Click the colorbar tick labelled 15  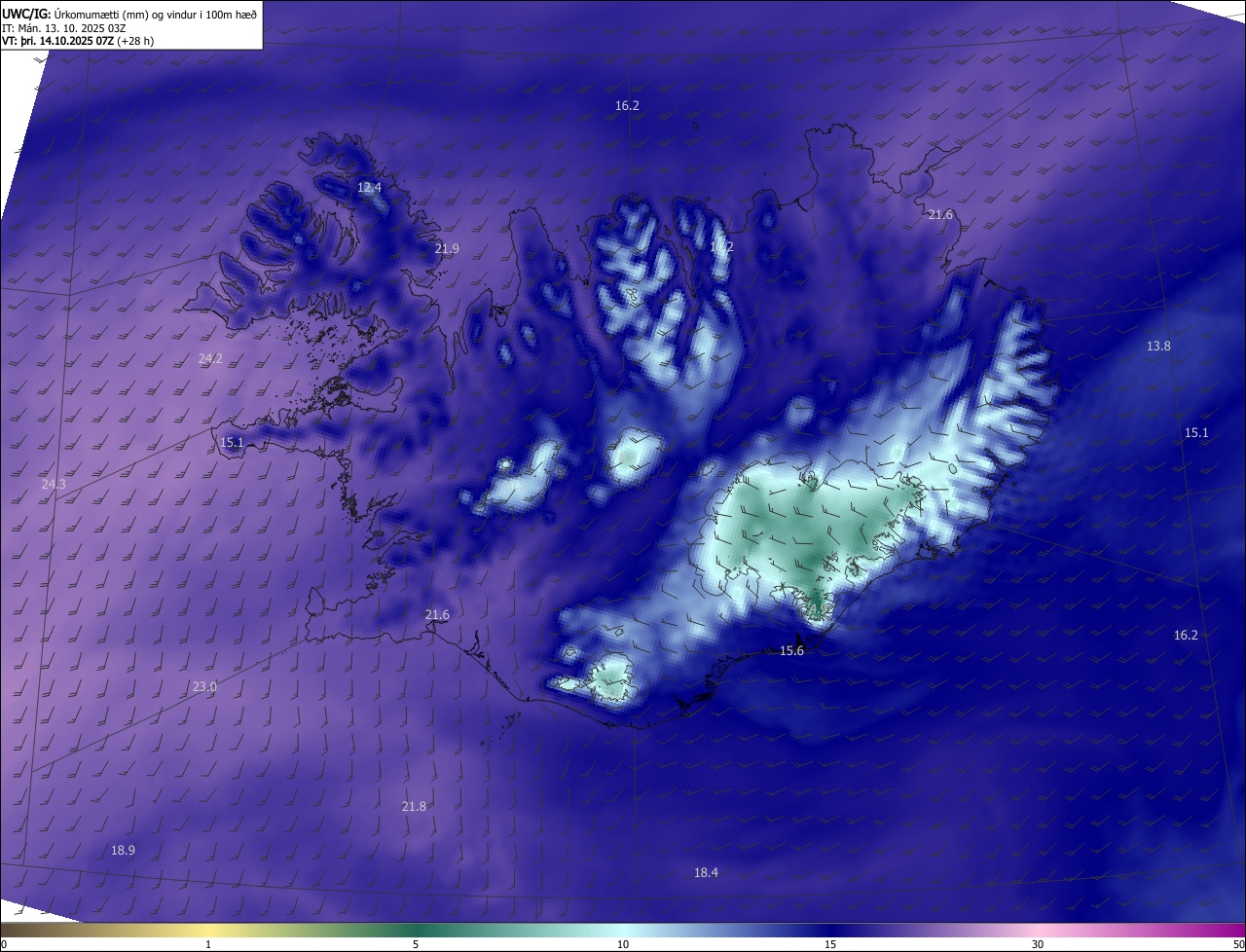point(830,944)
